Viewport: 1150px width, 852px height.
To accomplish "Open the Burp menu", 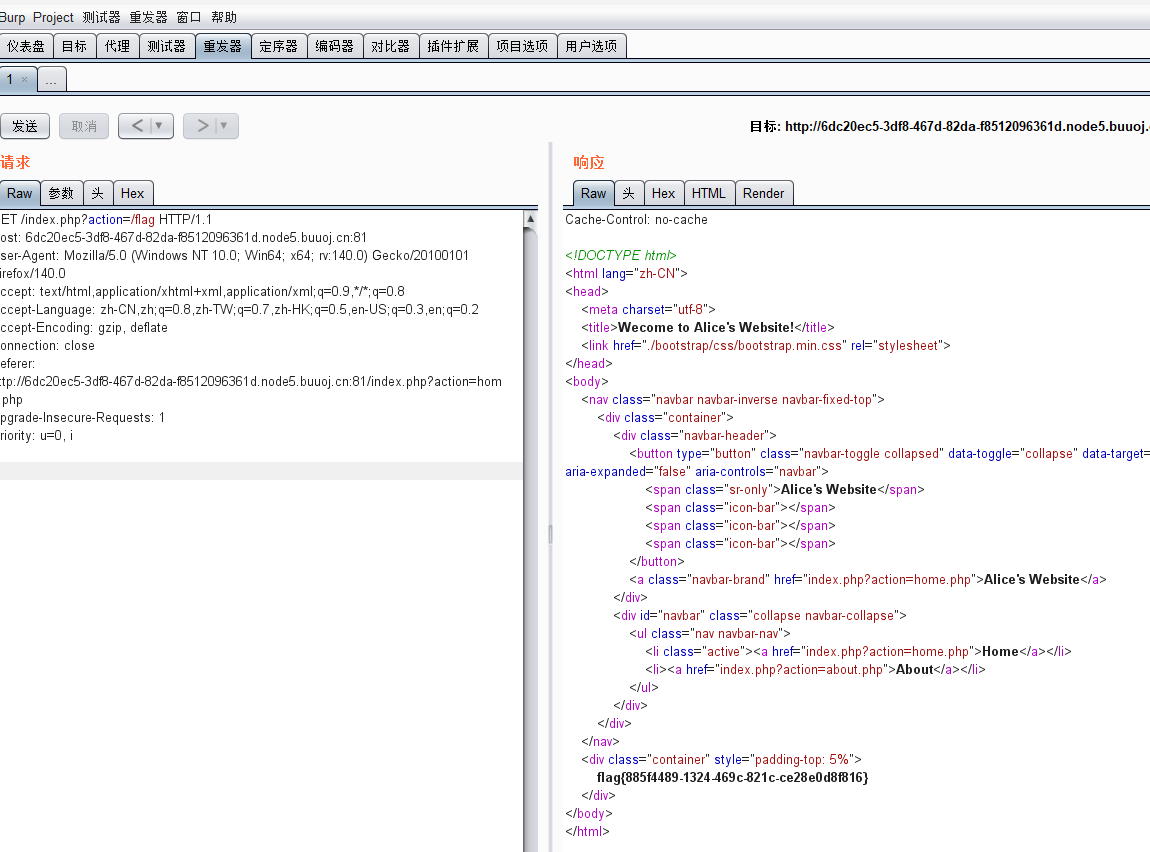I will (x=12, y=17).
